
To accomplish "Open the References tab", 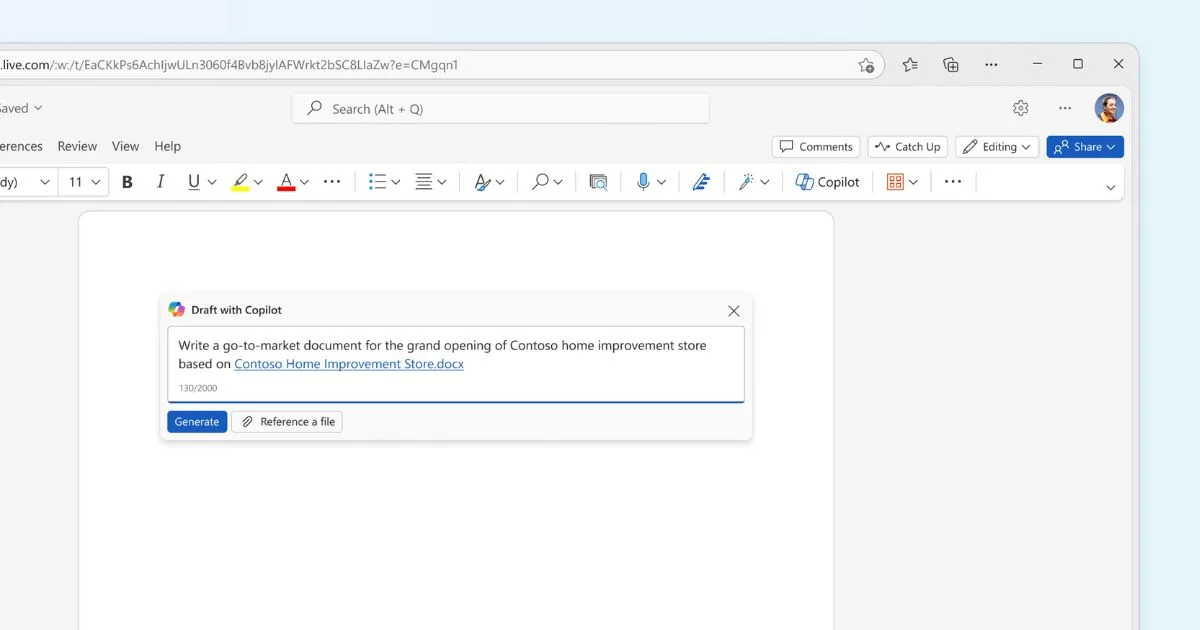I will click(20, 146).
